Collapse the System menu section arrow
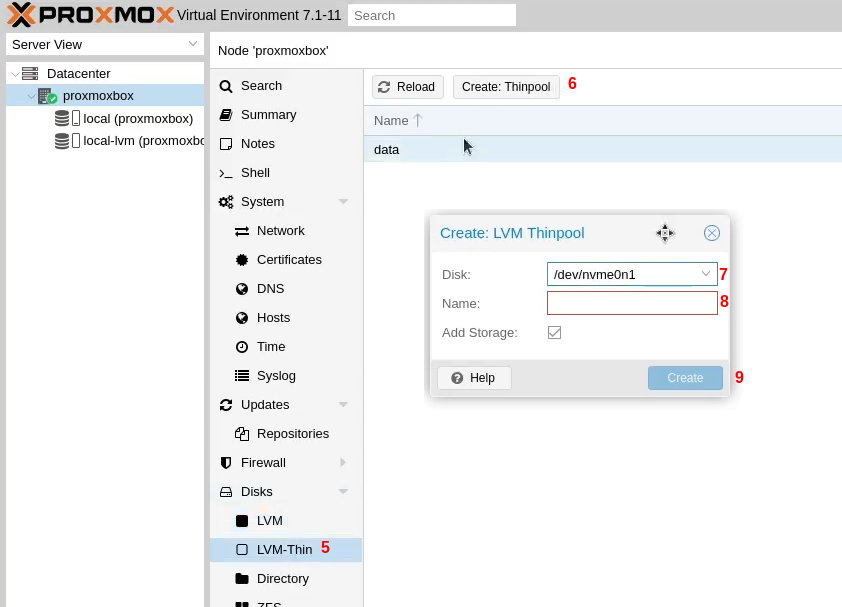Viewport: 842px width, 607px height. tap(343, 202)
